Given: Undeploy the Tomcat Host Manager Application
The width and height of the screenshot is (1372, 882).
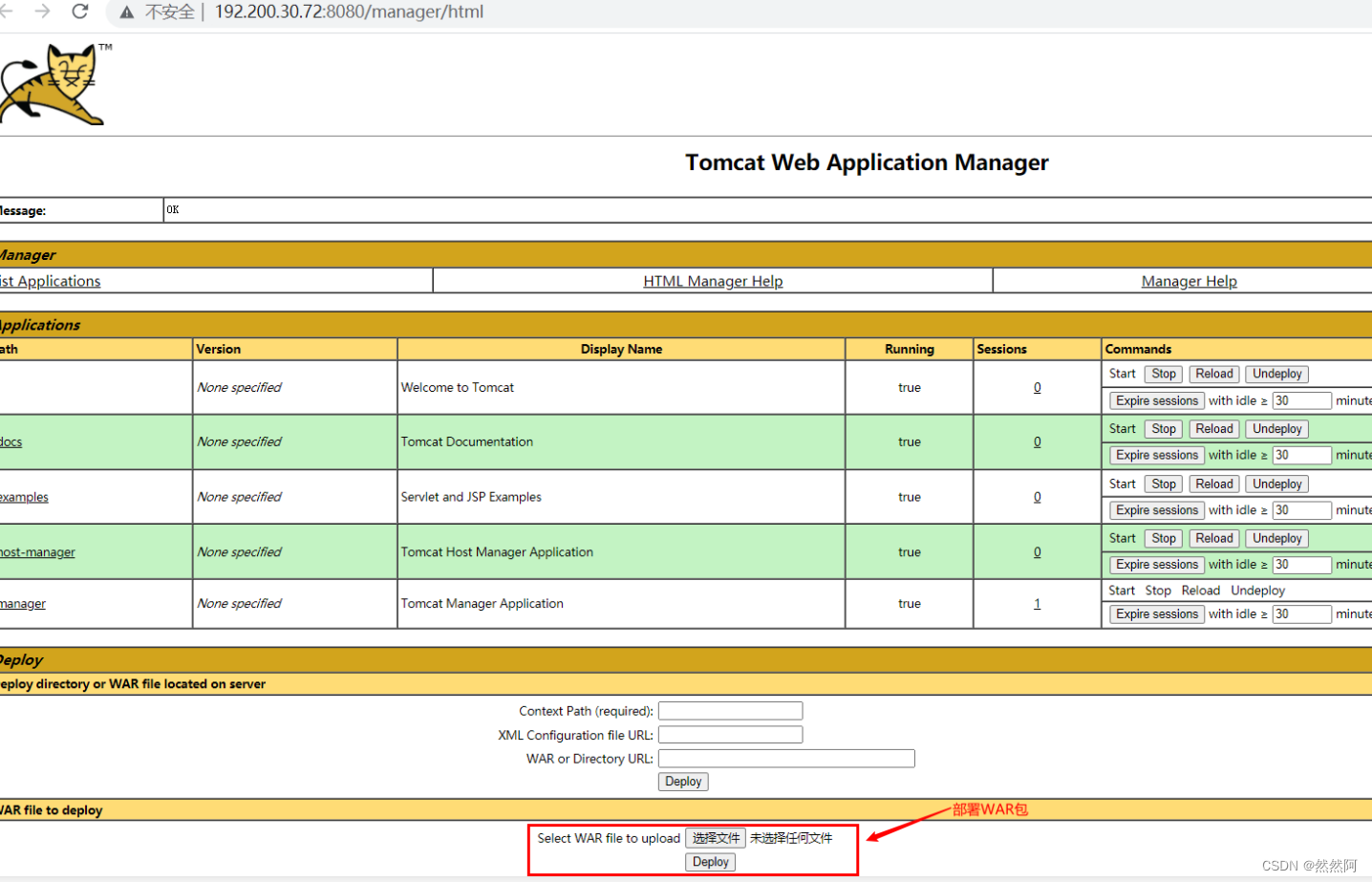Looking at the screenshot, I should [1276, 539].
